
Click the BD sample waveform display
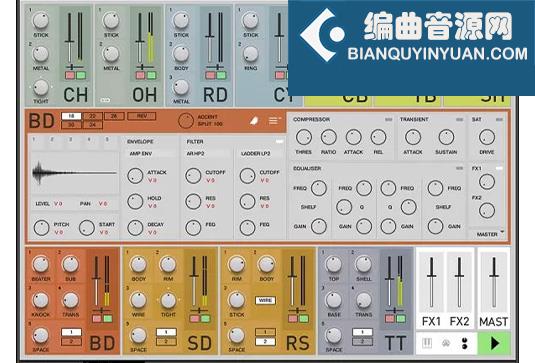click(74, 173)
